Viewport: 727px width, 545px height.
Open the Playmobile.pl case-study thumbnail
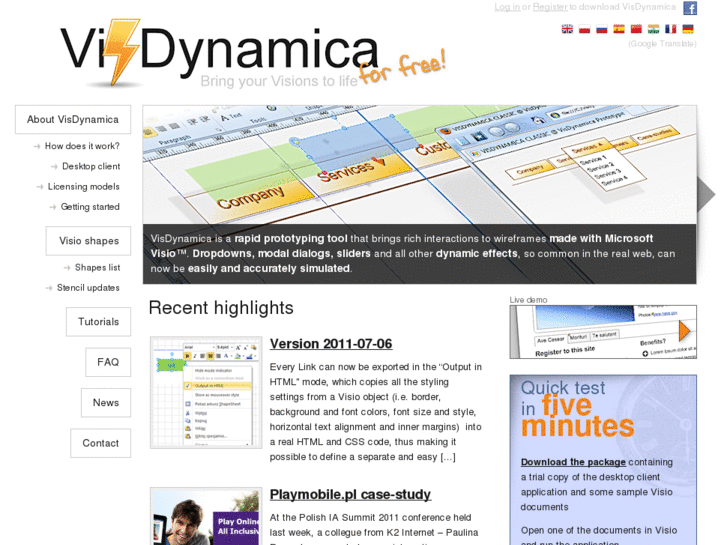(x=206, y=516)
